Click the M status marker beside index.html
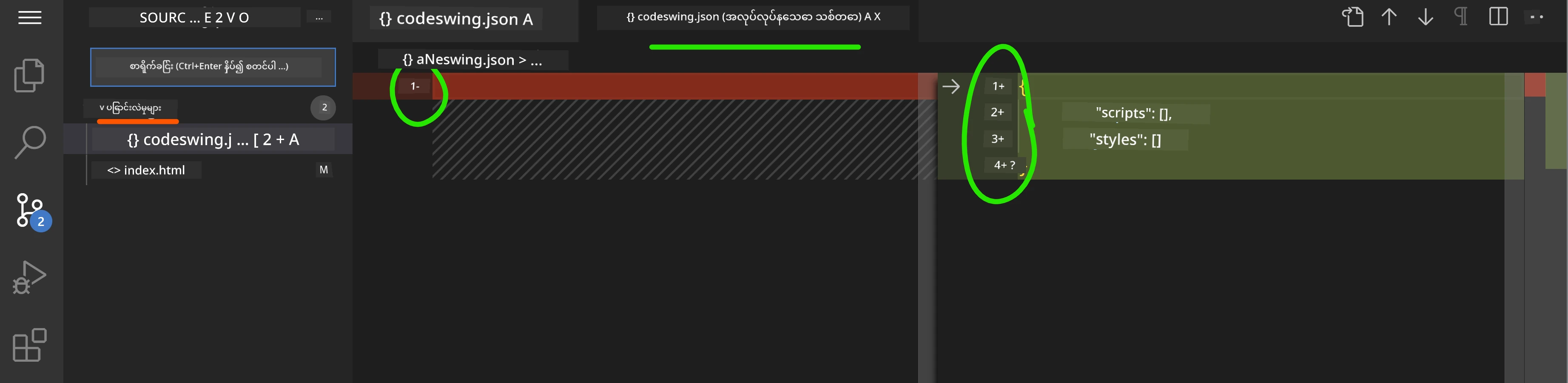 [324, 170]
